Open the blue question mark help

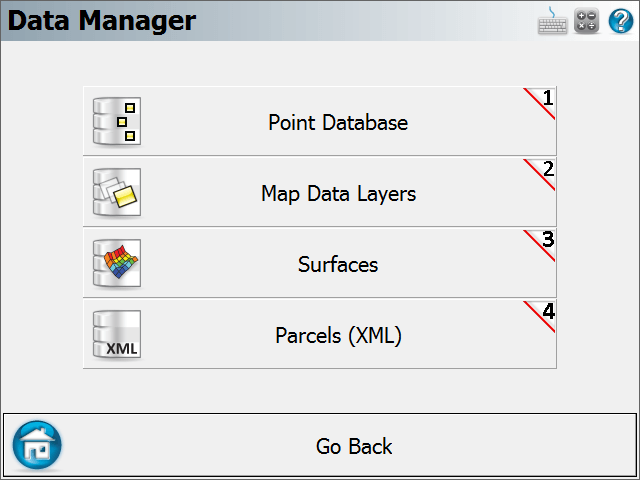tap(621, 21)
